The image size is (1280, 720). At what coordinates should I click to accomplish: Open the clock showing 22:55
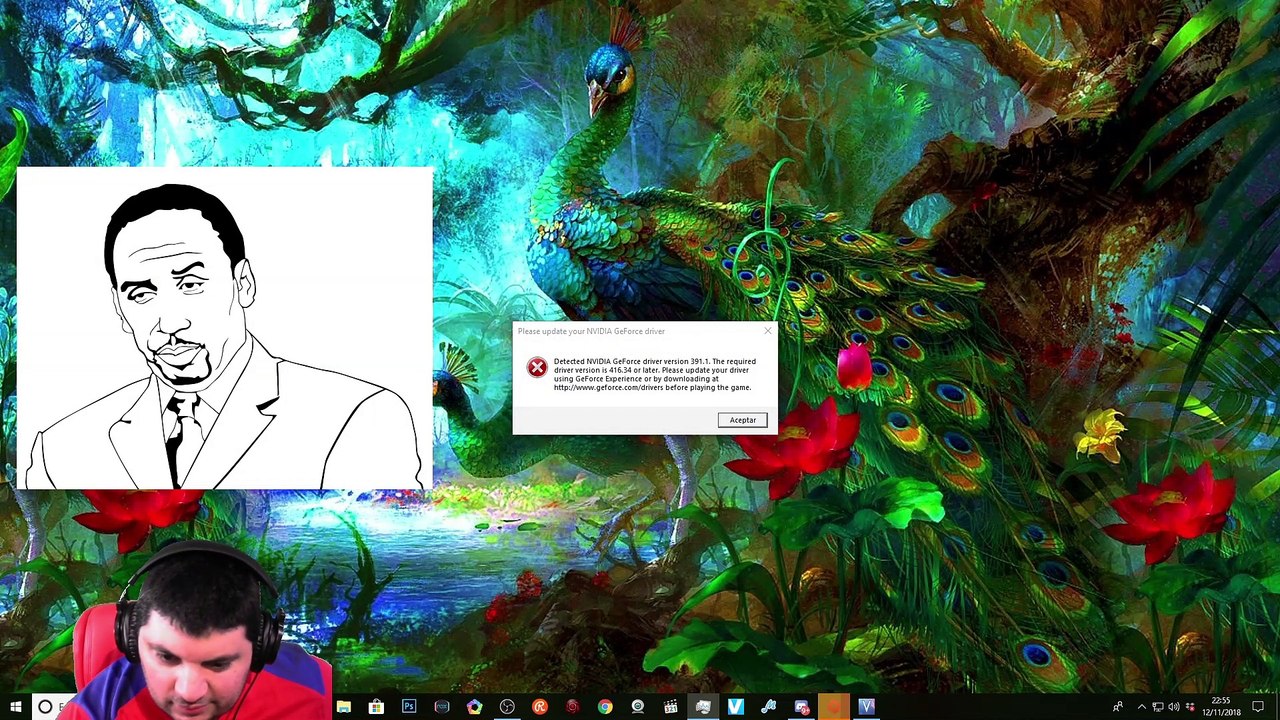pos(1221,707)
